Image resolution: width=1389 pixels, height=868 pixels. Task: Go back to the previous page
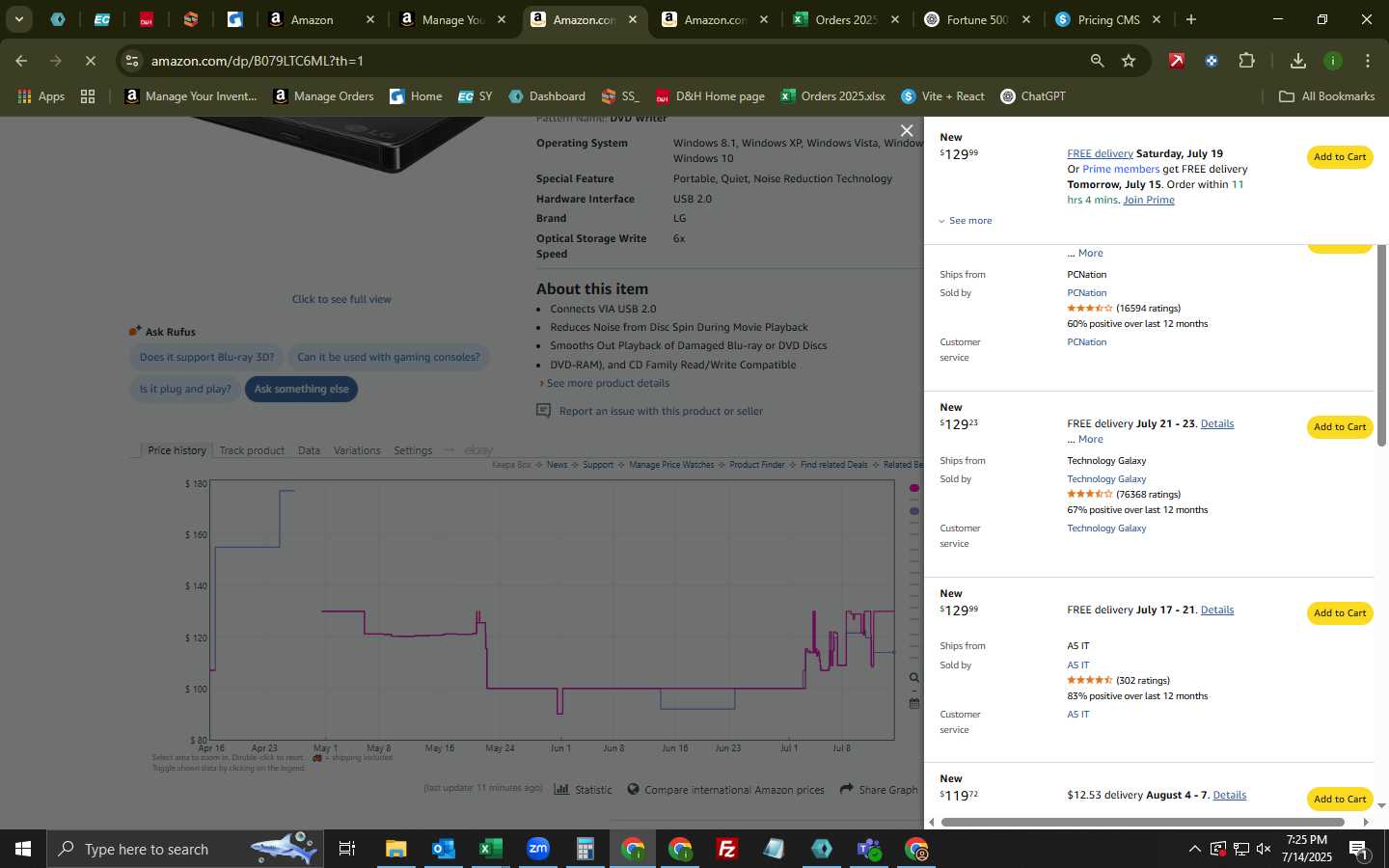[21, 61]
